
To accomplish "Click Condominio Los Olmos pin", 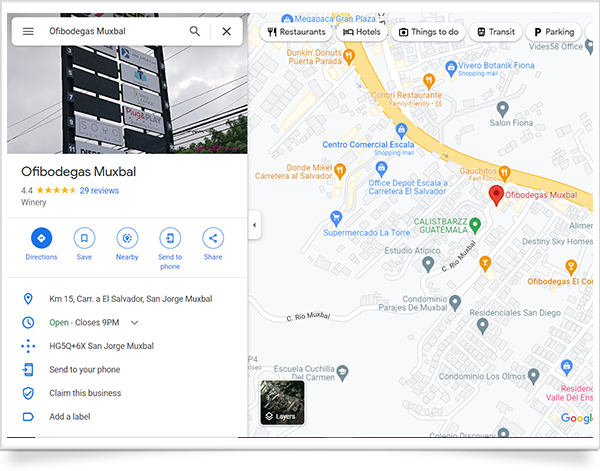I will (533, 376).
